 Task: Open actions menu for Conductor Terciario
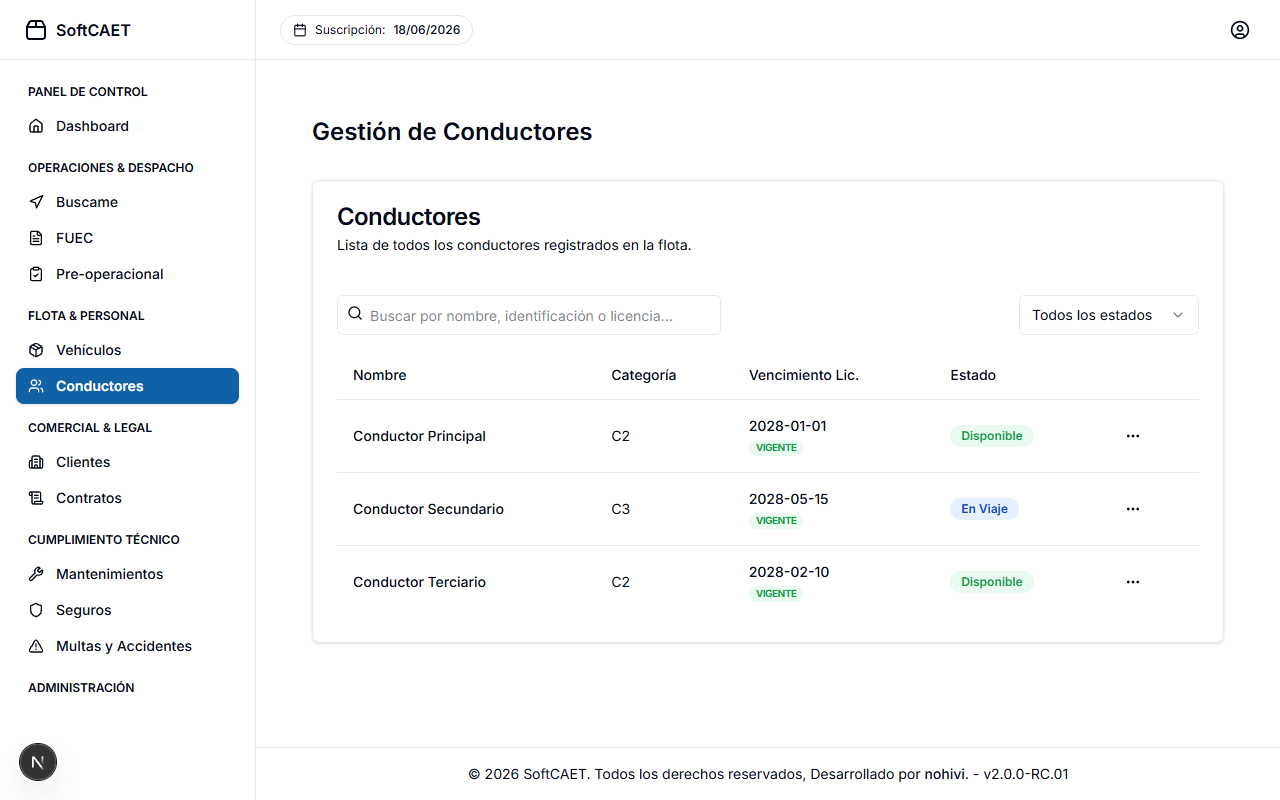1133,582
